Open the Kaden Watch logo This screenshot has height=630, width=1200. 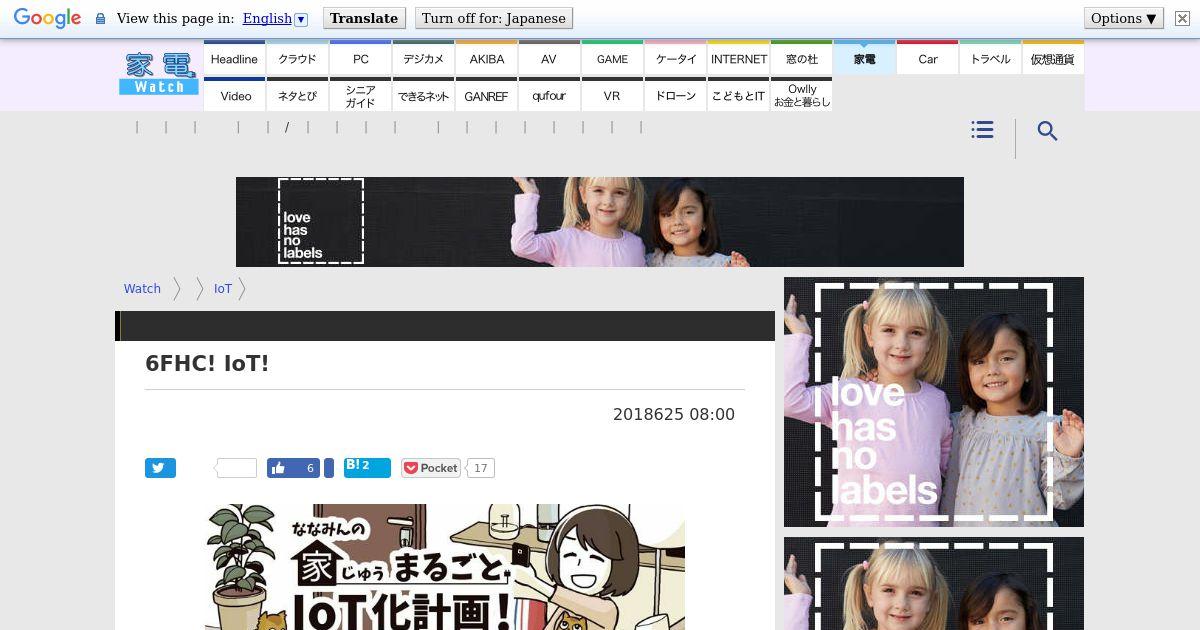[159, 73]
